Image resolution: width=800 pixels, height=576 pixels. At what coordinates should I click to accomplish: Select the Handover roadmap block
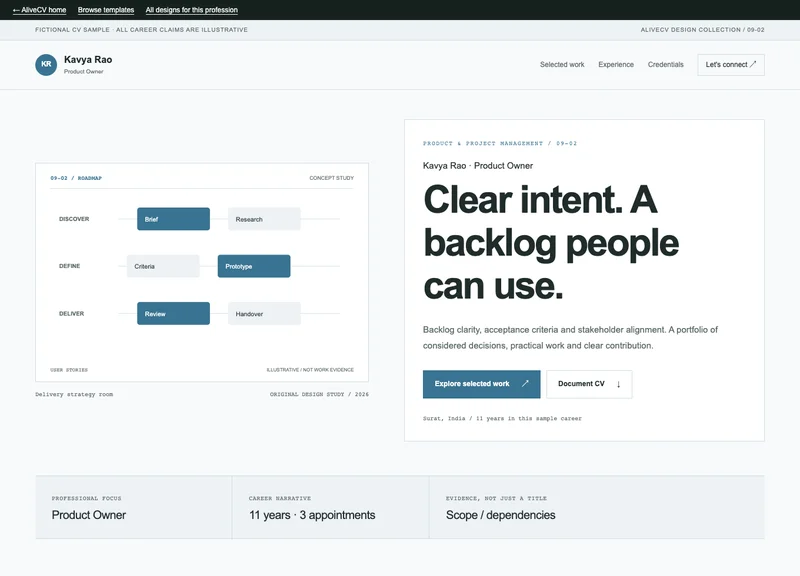coord(264,314)
